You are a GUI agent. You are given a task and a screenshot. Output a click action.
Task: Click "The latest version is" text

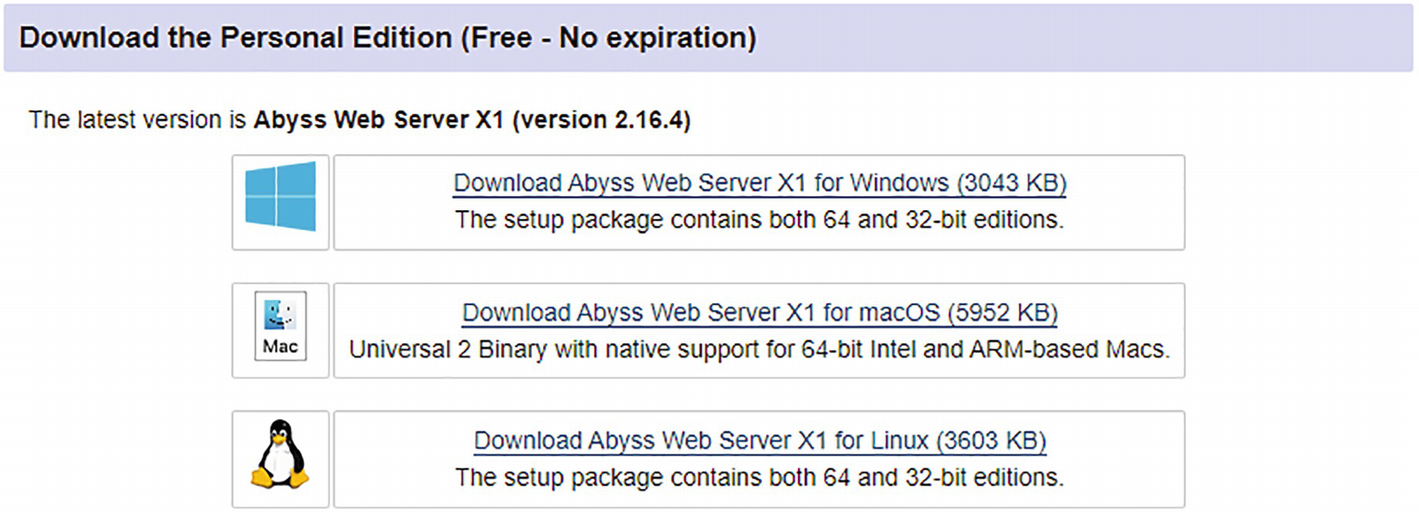pos(137,121)
